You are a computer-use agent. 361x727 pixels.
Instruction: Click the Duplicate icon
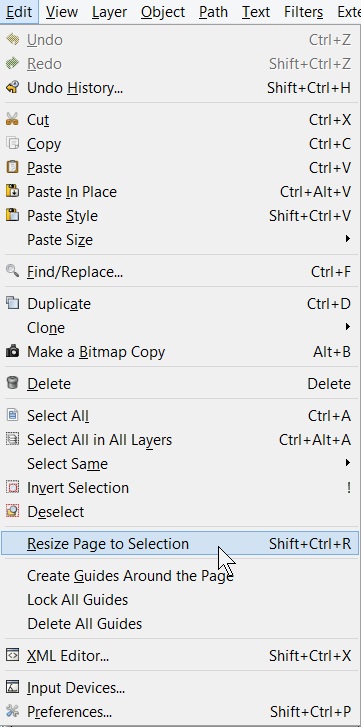pos(12,303)
